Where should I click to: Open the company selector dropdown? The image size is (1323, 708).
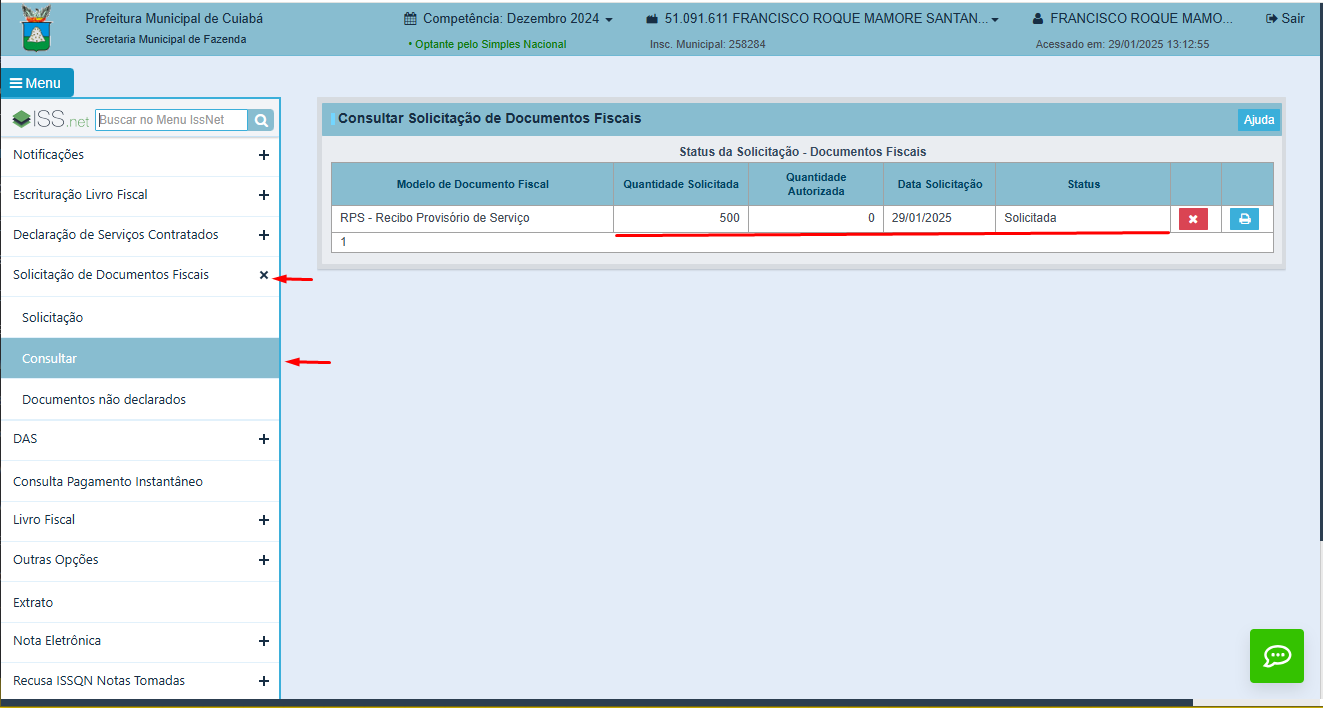point(822,19)
